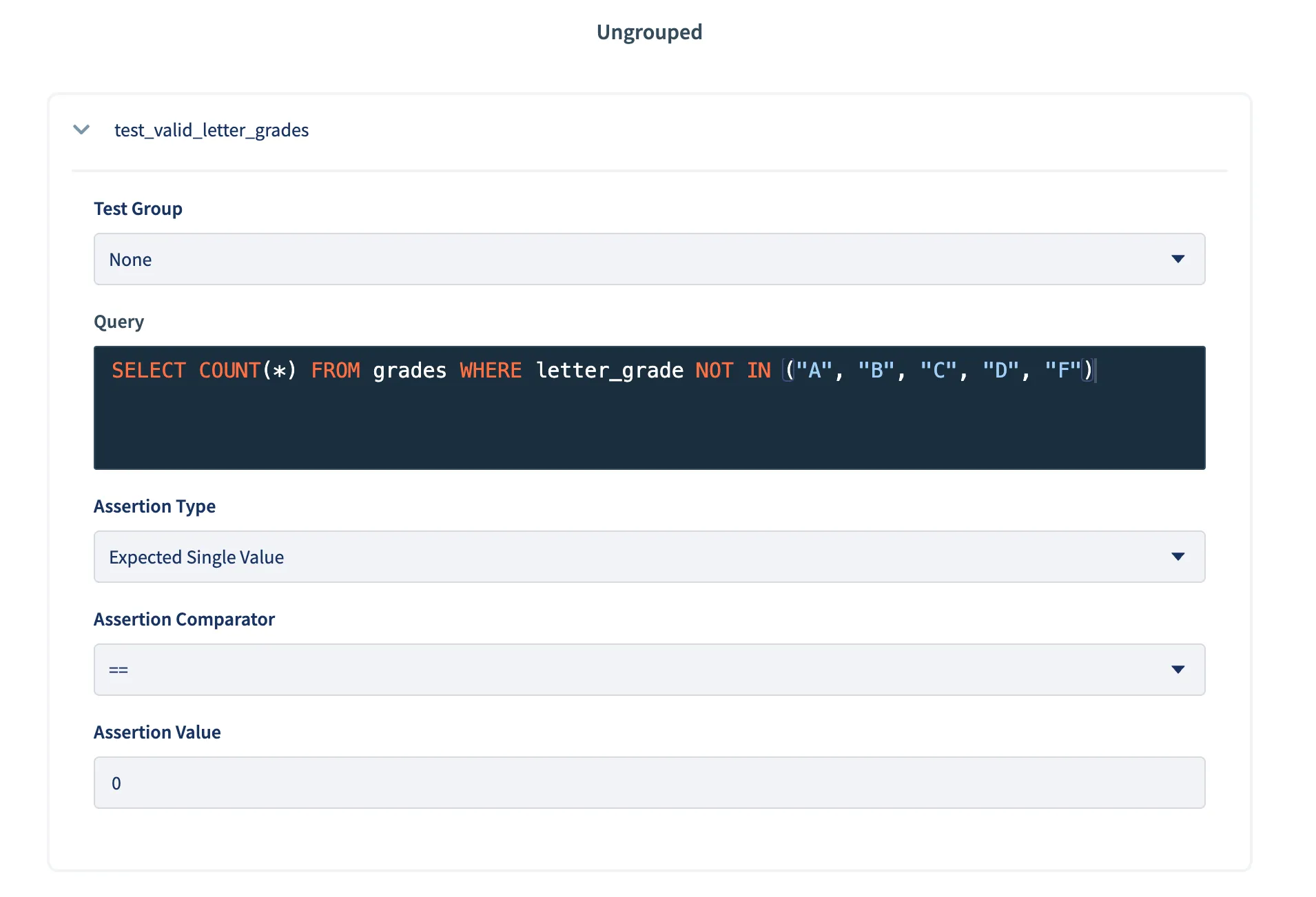
Task: Click the test_valid_letter_grades test title
Action: 211,130
